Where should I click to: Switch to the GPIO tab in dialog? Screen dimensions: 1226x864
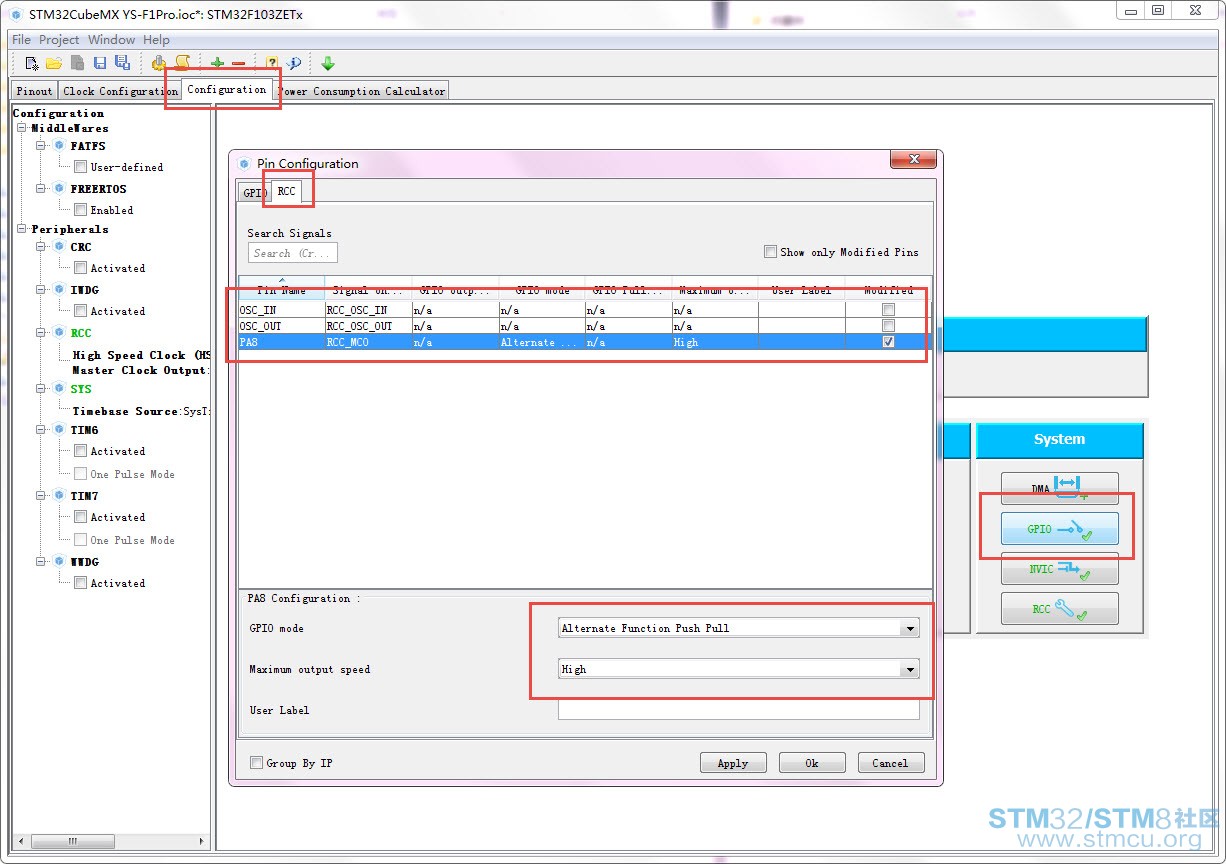coord(255,193)
